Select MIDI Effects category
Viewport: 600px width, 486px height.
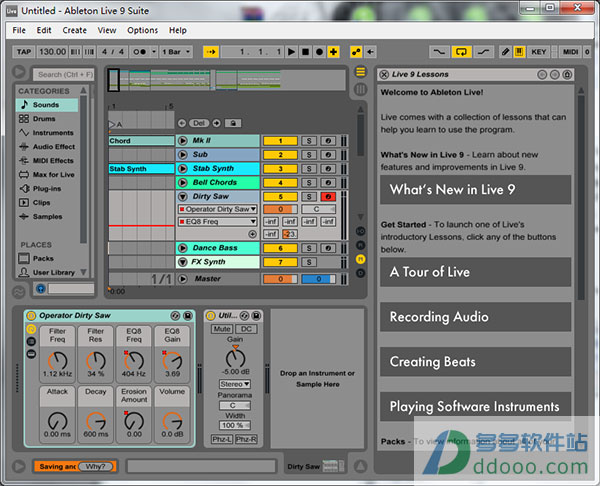(47, 161)
